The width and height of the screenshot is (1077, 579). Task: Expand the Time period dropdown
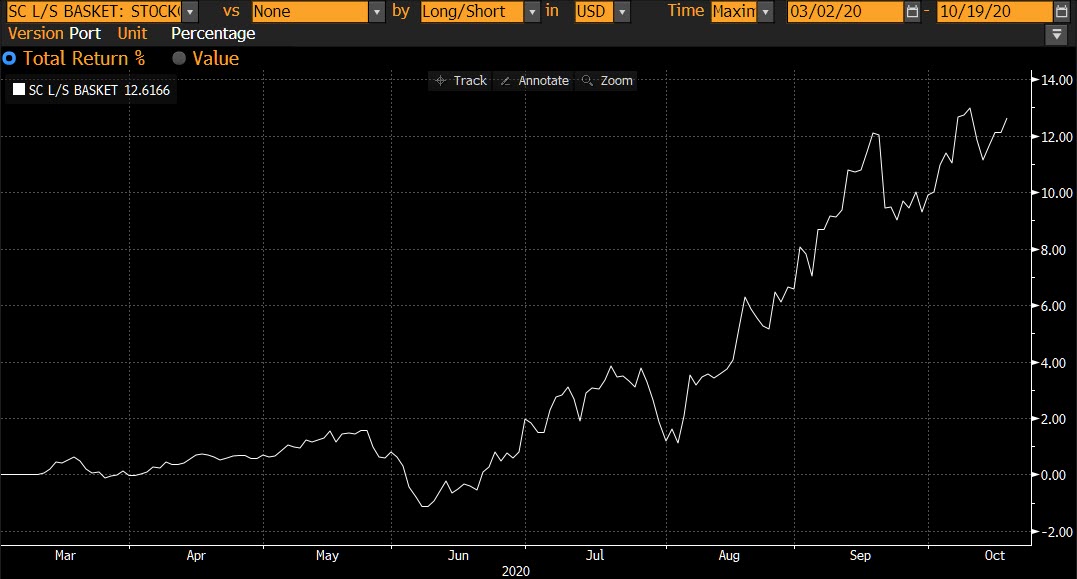[766, 12]
